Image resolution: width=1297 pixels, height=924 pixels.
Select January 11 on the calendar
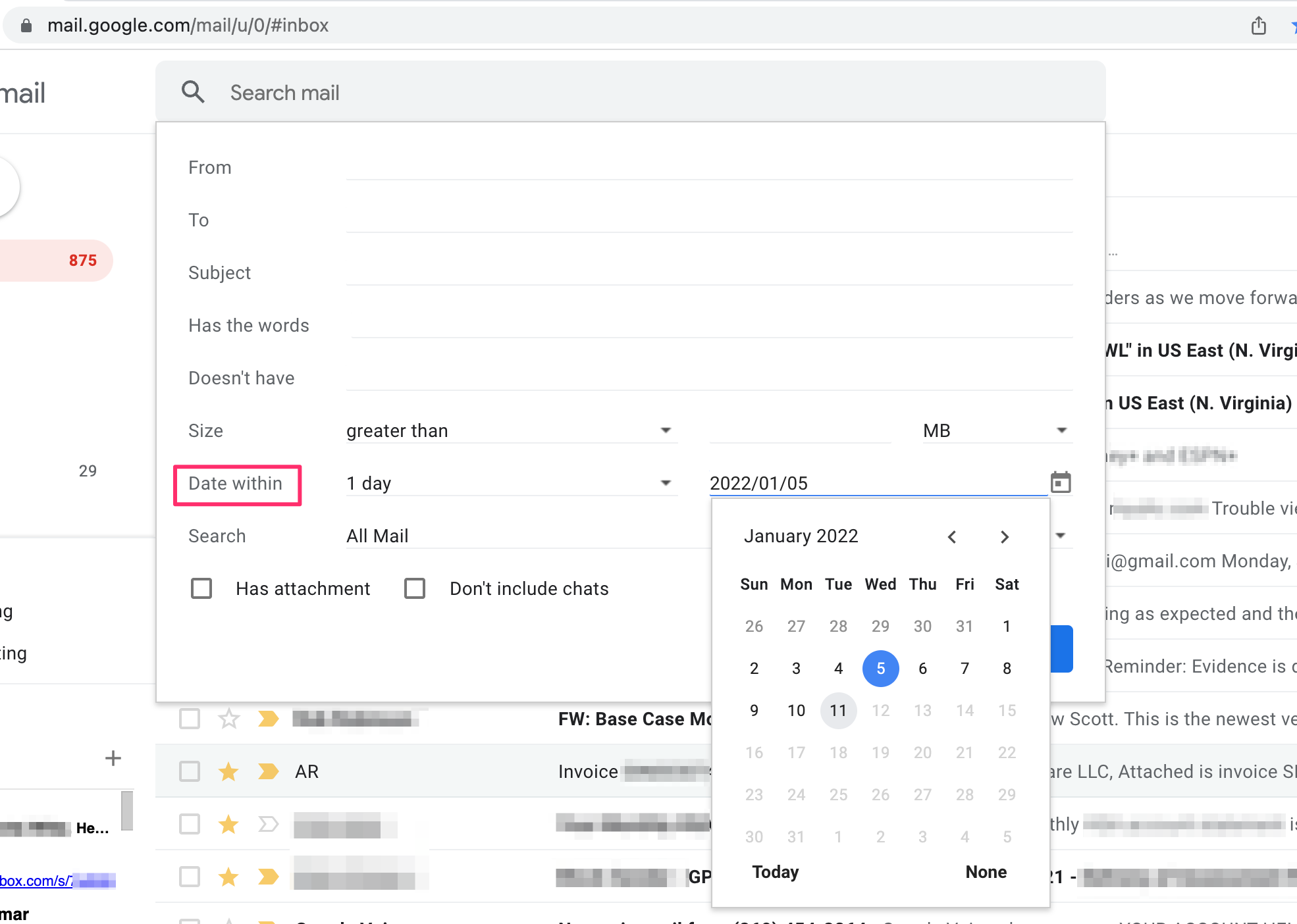pyautogui.click(x=838, y=710)
